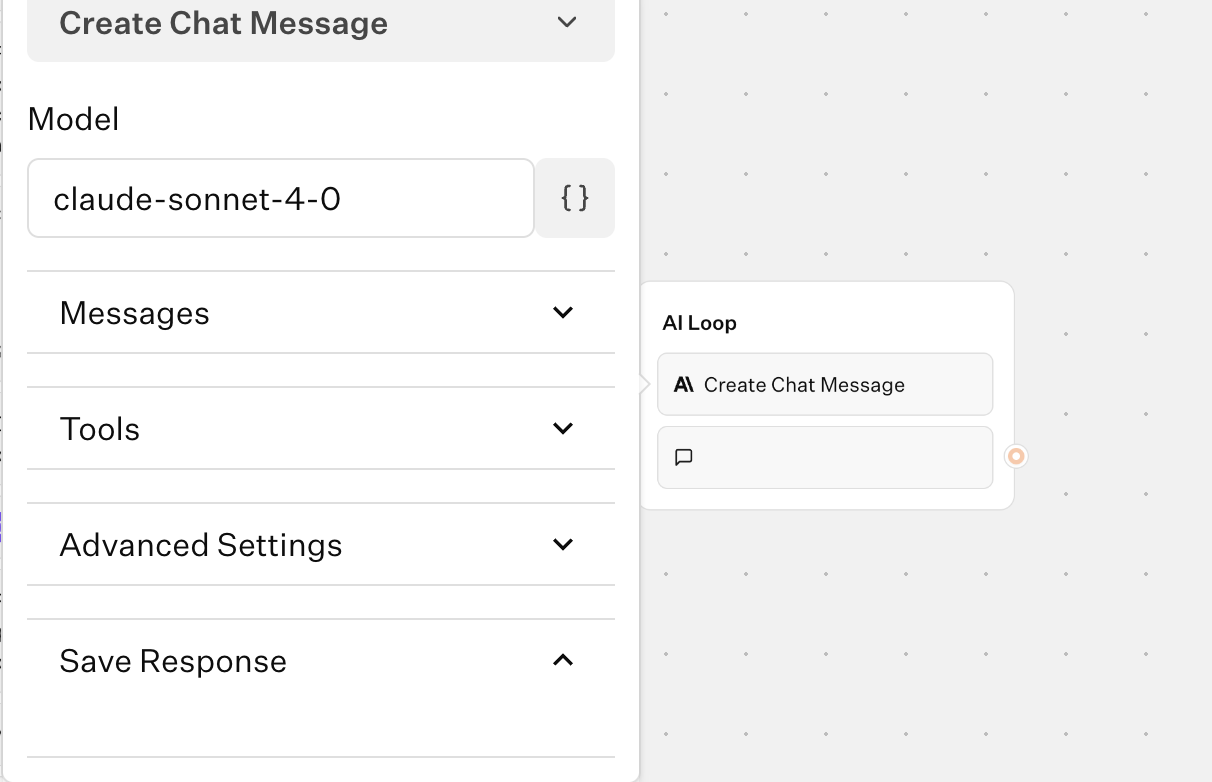This screenshot has width=1212, height=782.
Task: Expand the Advanced Settings section
Action: (x=320, y=544)
